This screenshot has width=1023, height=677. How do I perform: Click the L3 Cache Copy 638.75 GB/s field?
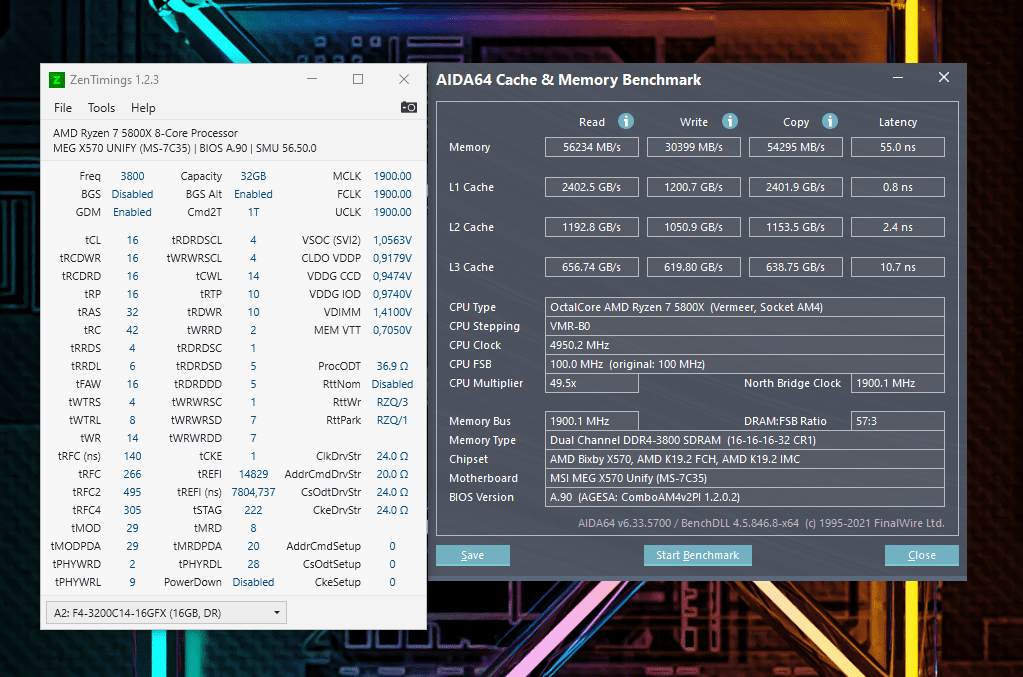pyautogui.click(x=795, y=267)
